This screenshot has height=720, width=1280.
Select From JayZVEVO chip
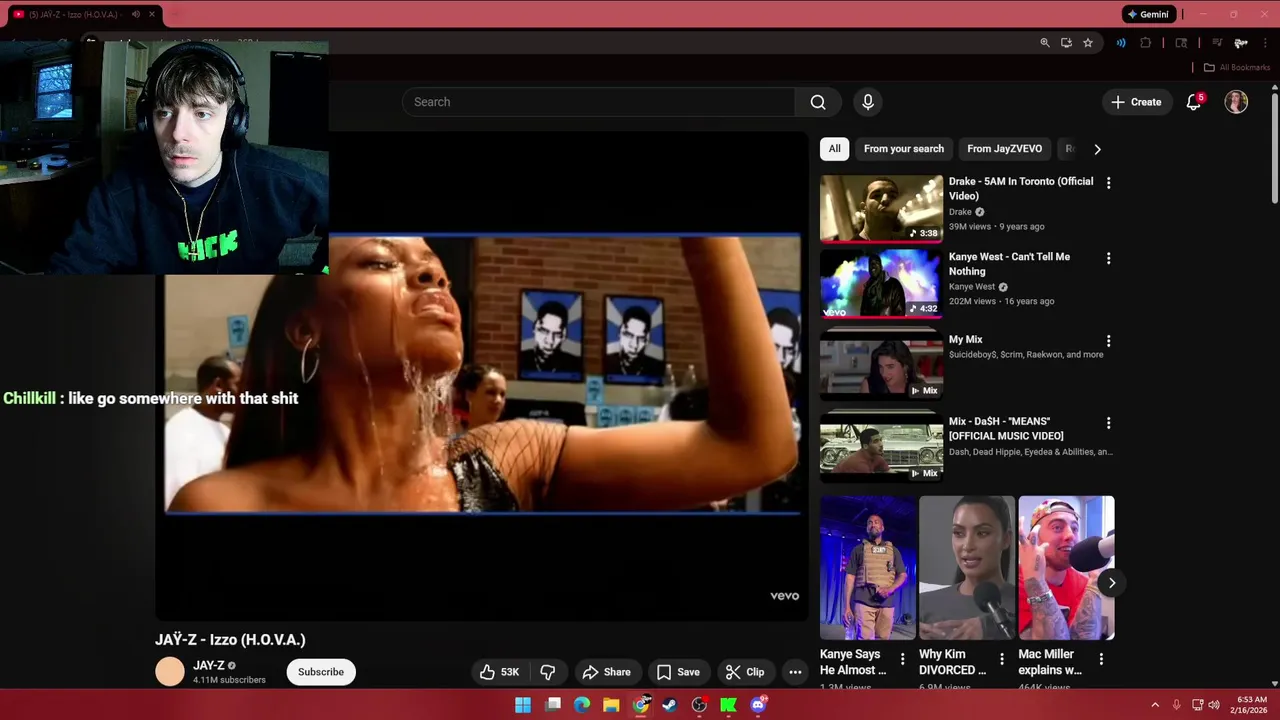point(1004,149)
